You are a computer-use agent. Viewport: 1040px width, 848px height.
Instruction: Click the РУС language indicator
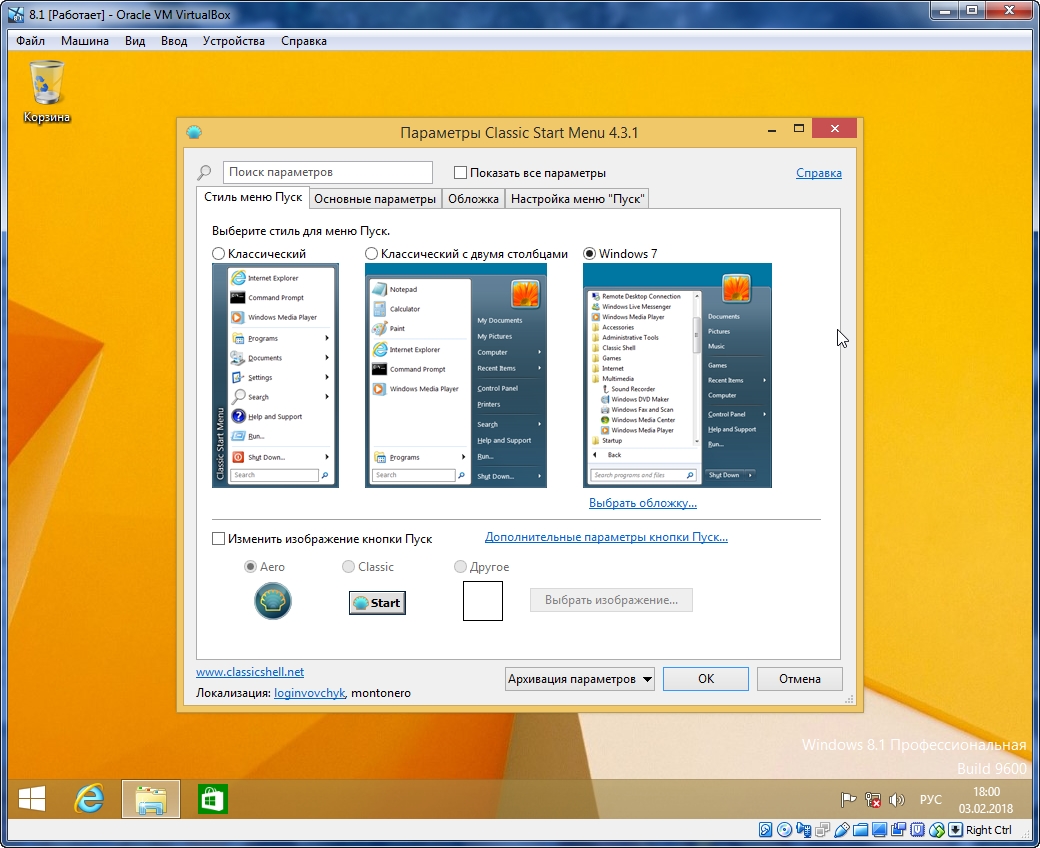pos(931,800)
